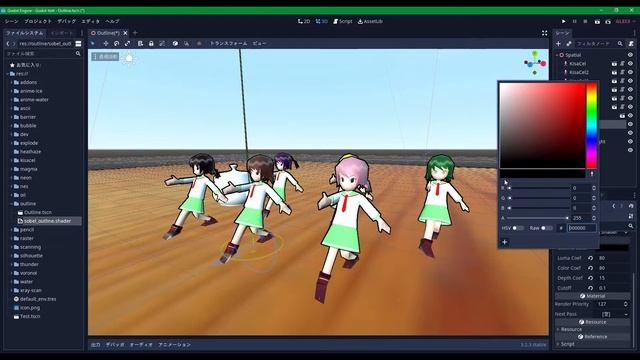Expand the pencil folder

[11, 230]
